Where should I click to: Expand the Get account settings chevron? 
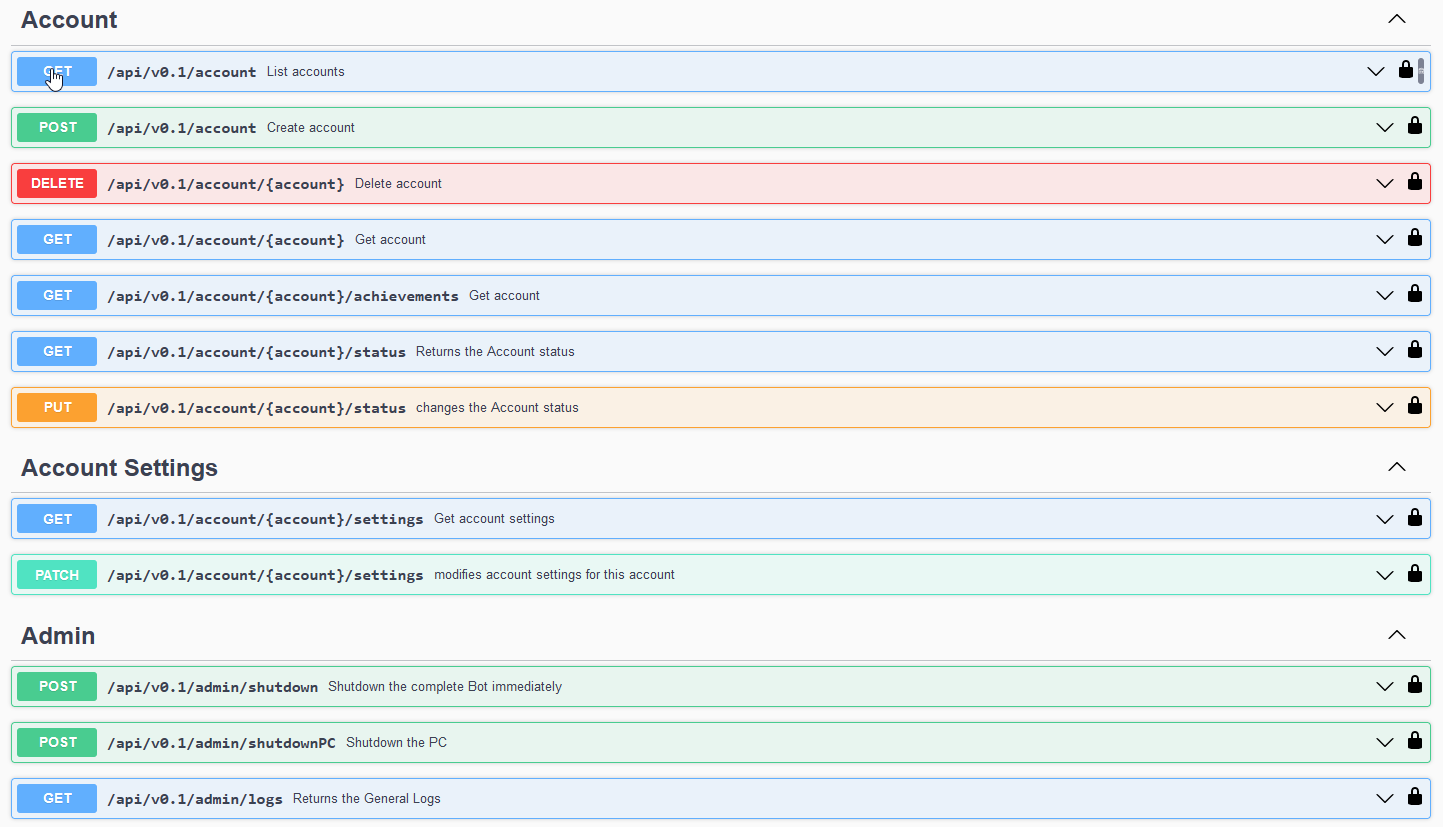[x=1385, y=519]
